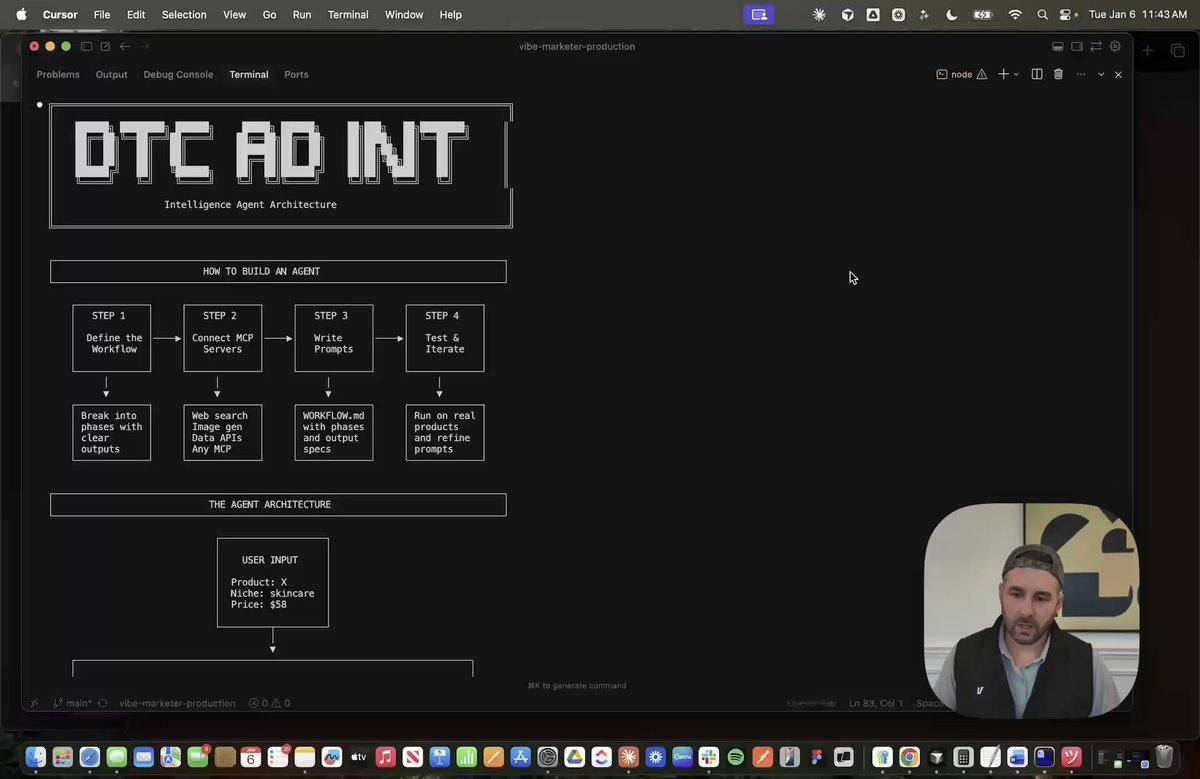Expand the new terminal launch profile dropdown
This screenshot has width=1200, height=779.
[x=1016, y=75]
